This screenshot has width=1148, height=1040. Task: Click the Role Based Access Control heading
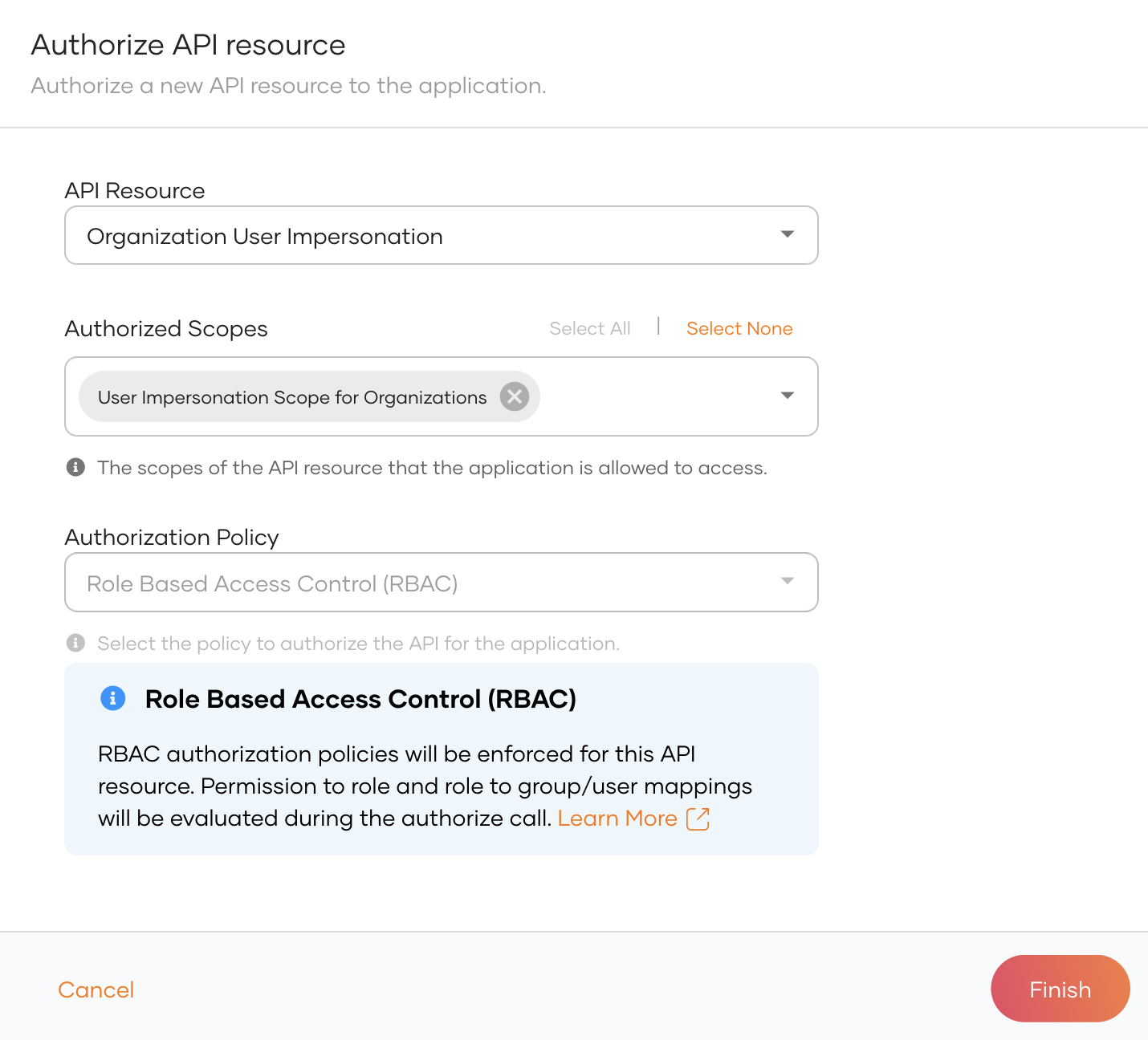pos(360,699)
